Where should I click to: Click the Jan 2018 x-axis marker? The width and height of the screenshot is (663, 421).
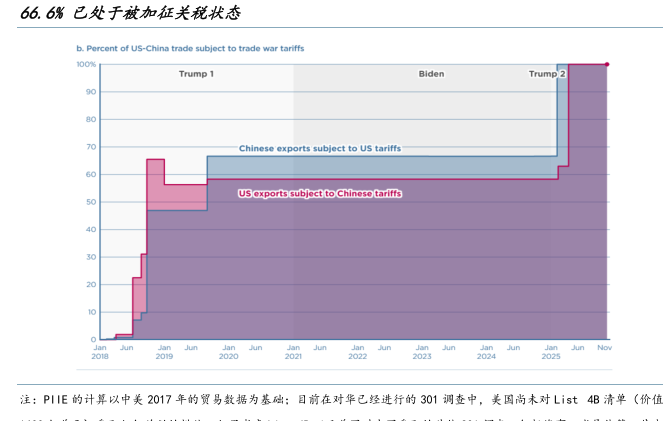pos(100,352)
